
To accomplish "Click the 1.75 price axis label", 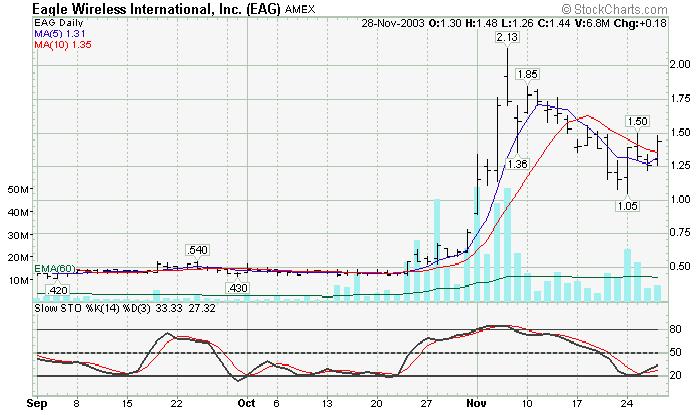I will point(681,99).
